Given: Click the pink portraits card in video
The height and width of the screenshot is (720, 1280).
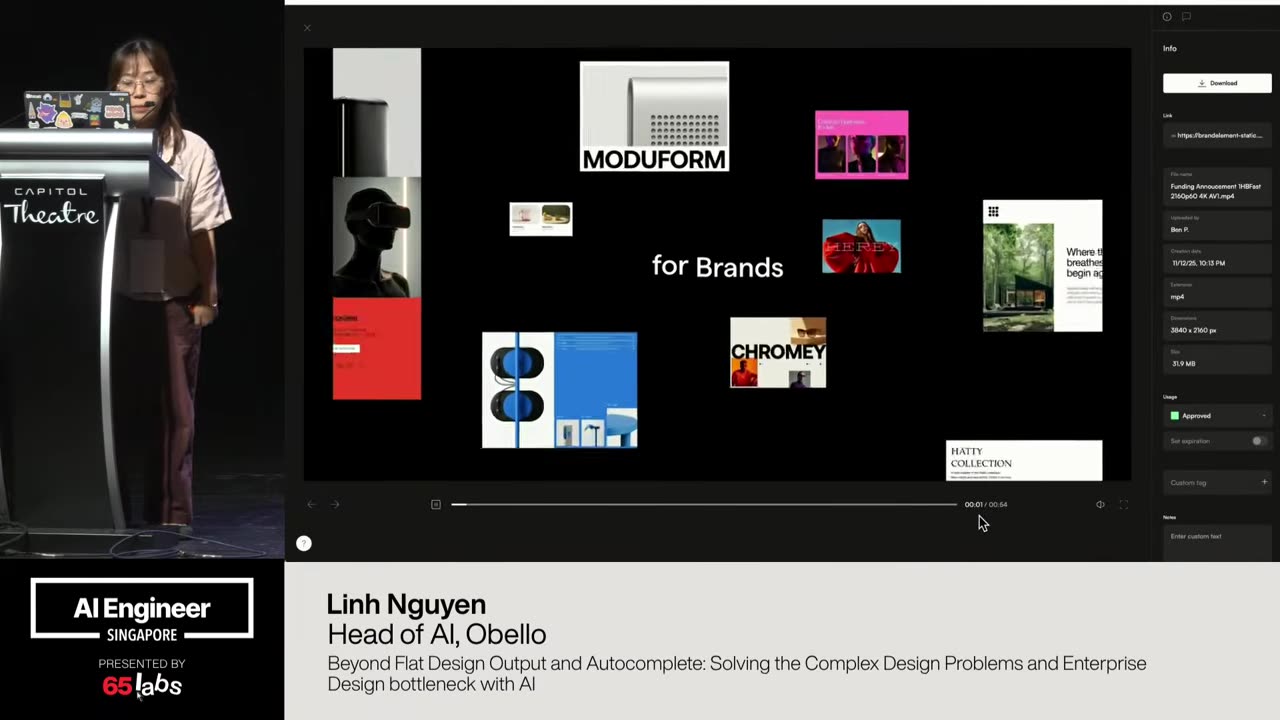Looking at the screenshot, I should click(x=861, y=145).
